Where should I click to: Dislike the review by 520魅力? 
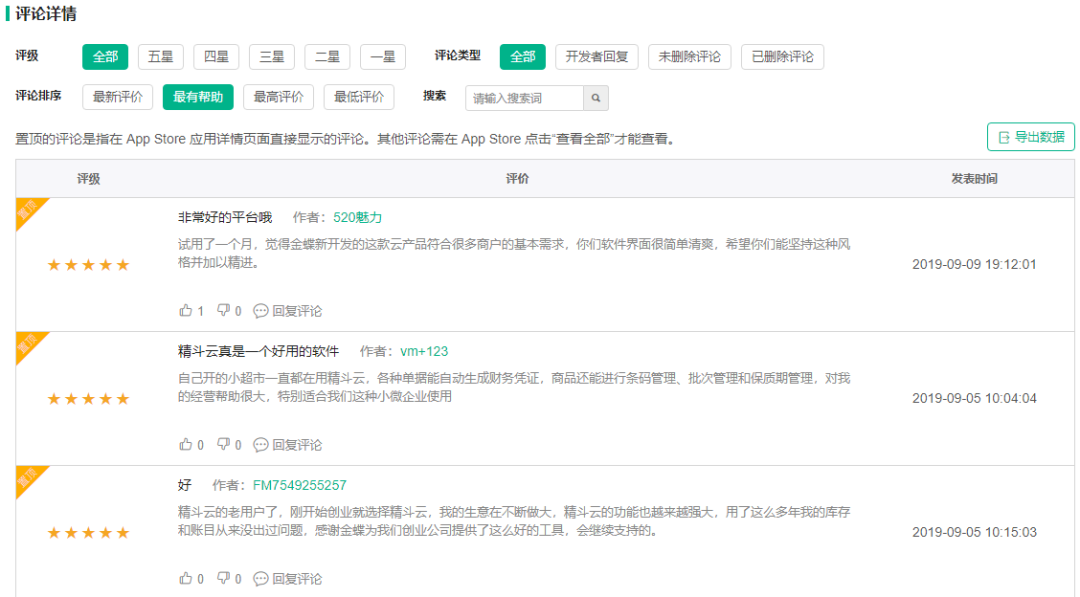tap(229, 311)
